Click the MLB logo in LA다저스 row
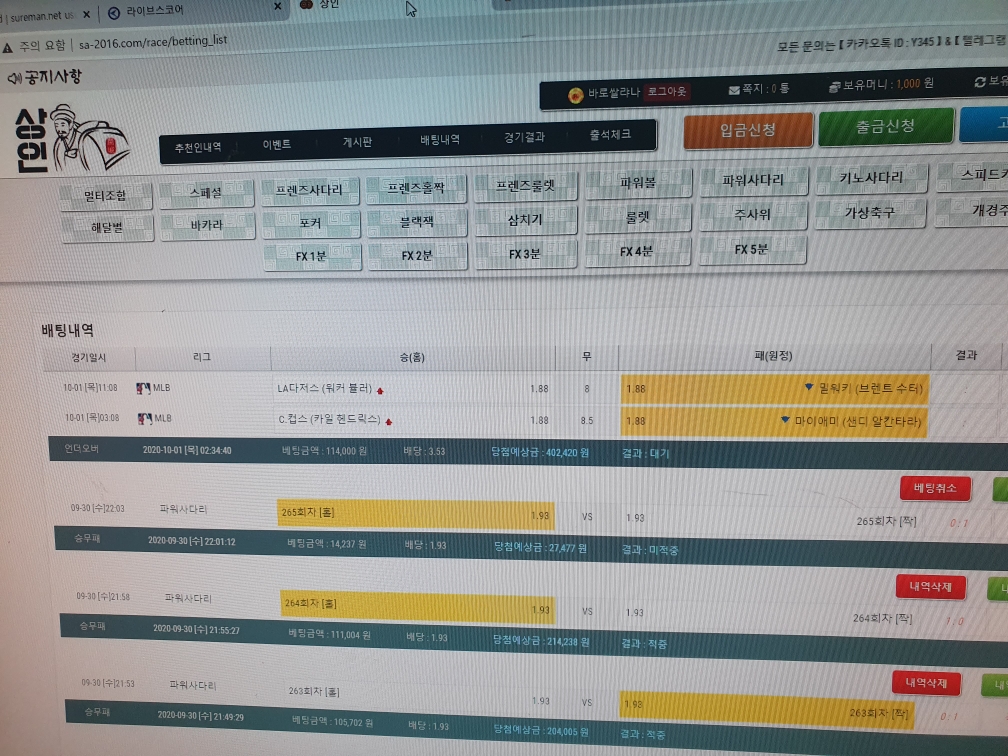Image resolution: width=1008 pixels, height=756 pixels. [x=142, y=388]
